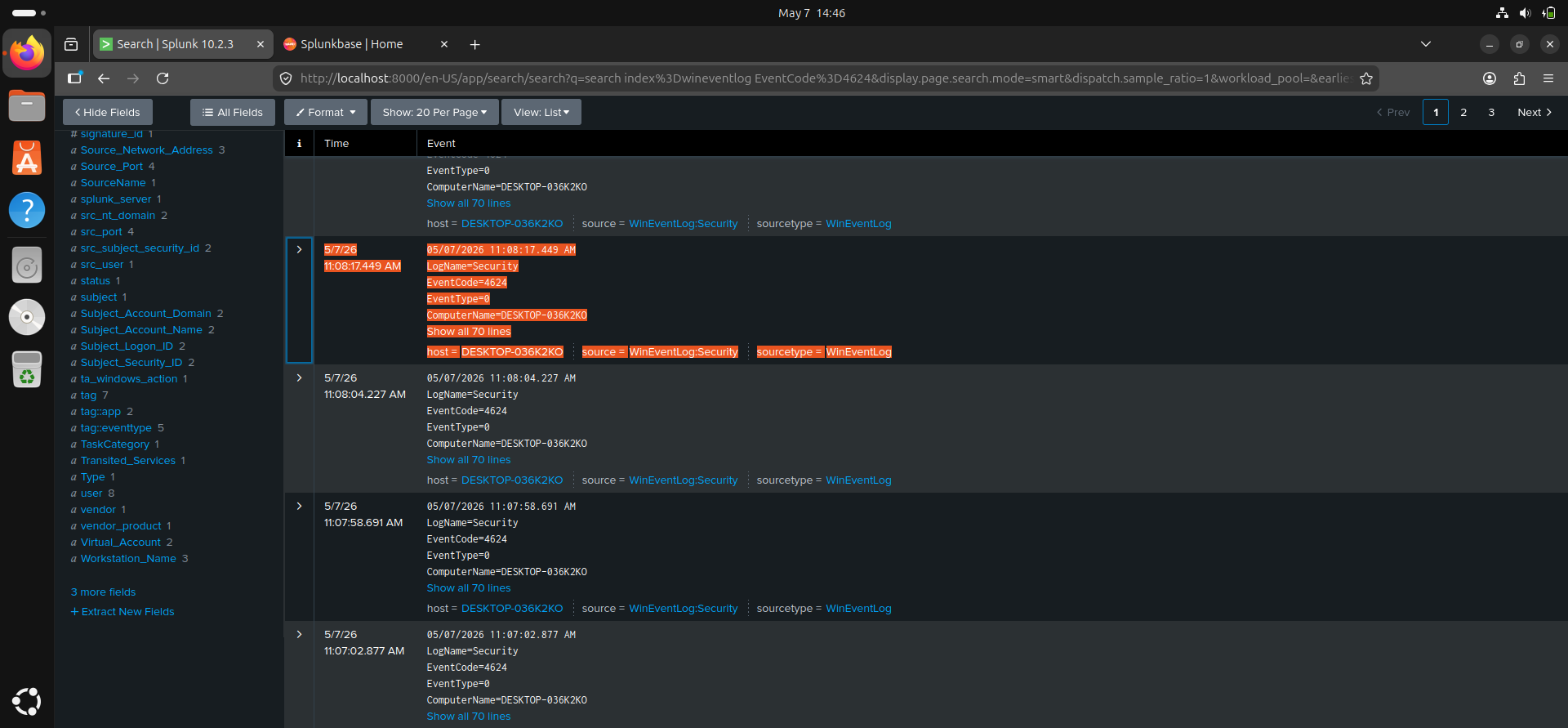Open Firefox sidebar toggle icon
The height and width of the screenshot is (728, 1568).
(74, 78)
